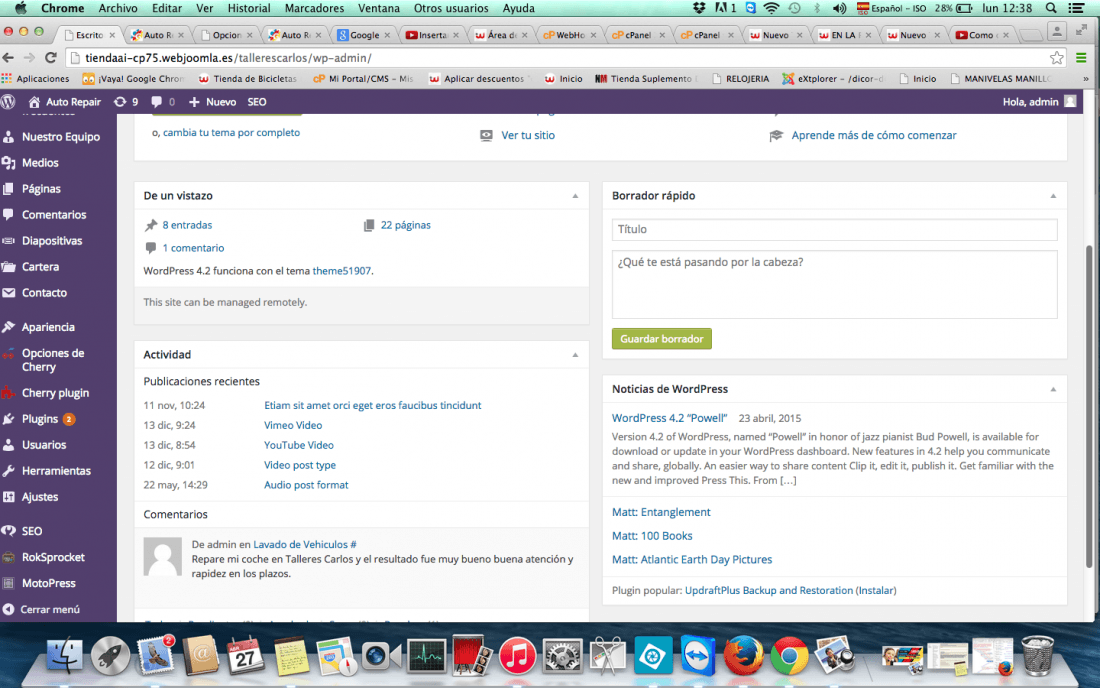
Task: Open the Marcadores menu in menu bar
Action: 314,8
